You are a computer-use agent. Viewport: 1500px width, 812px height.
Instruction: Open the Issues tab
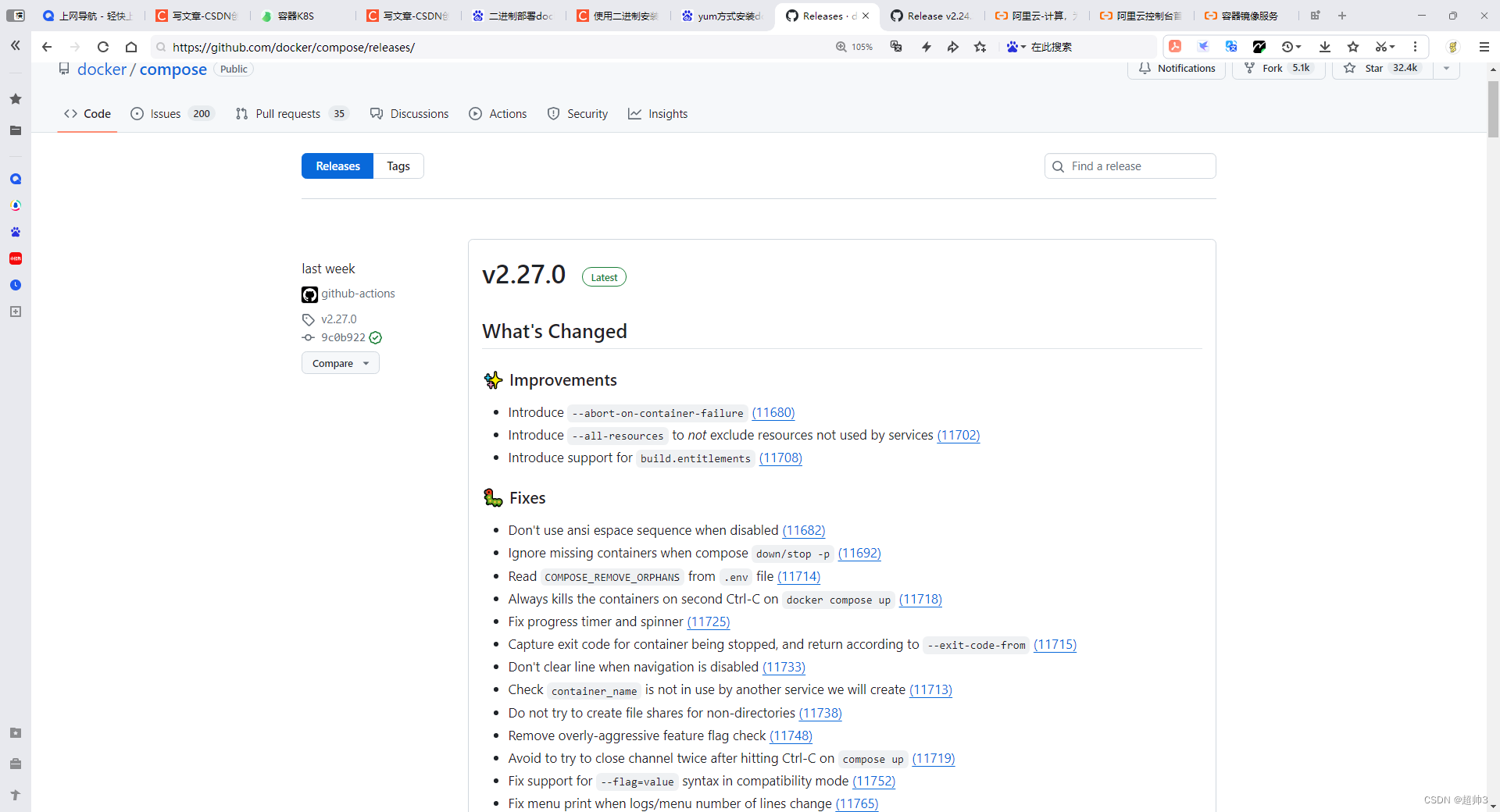click(171, 114)
